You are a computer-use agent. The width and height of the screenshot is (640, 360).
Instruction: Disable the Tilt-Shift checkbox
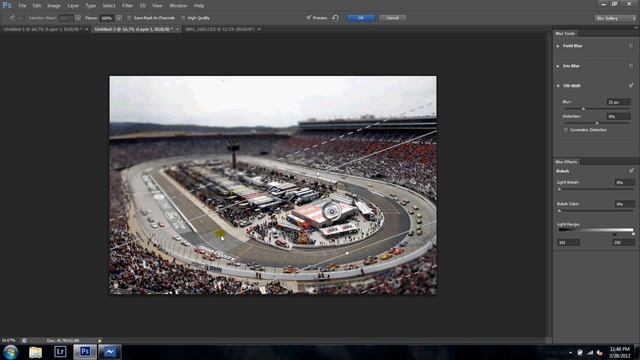631,85
